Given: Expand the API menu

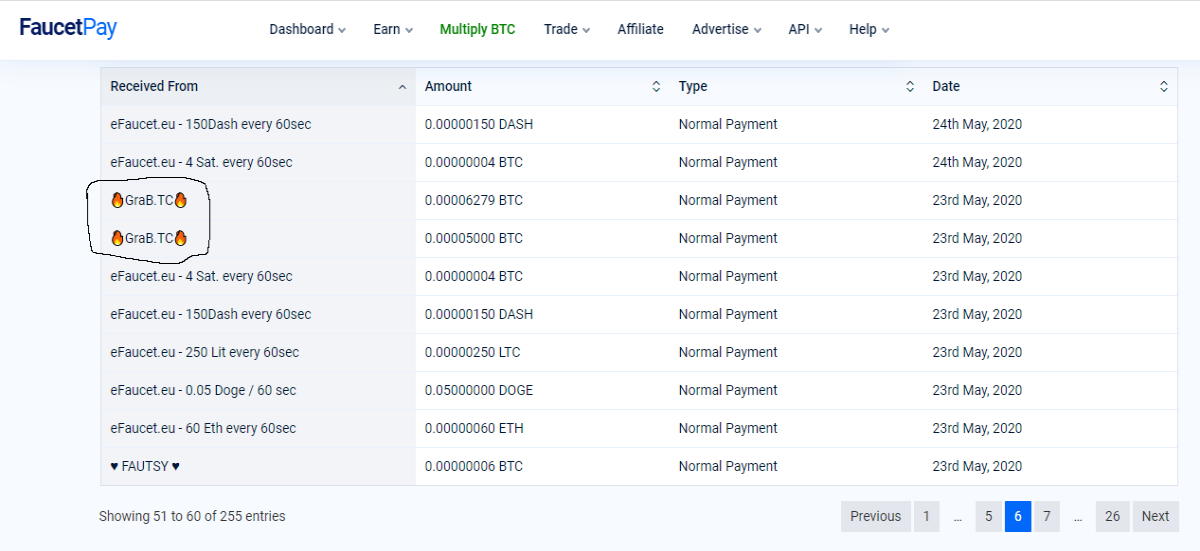Looking at the screenshot, I should (x=805, y=29).
